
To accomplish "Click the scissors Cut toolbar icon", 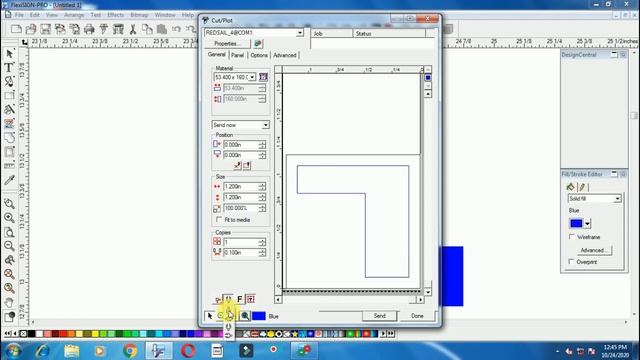I will (133, 29).
